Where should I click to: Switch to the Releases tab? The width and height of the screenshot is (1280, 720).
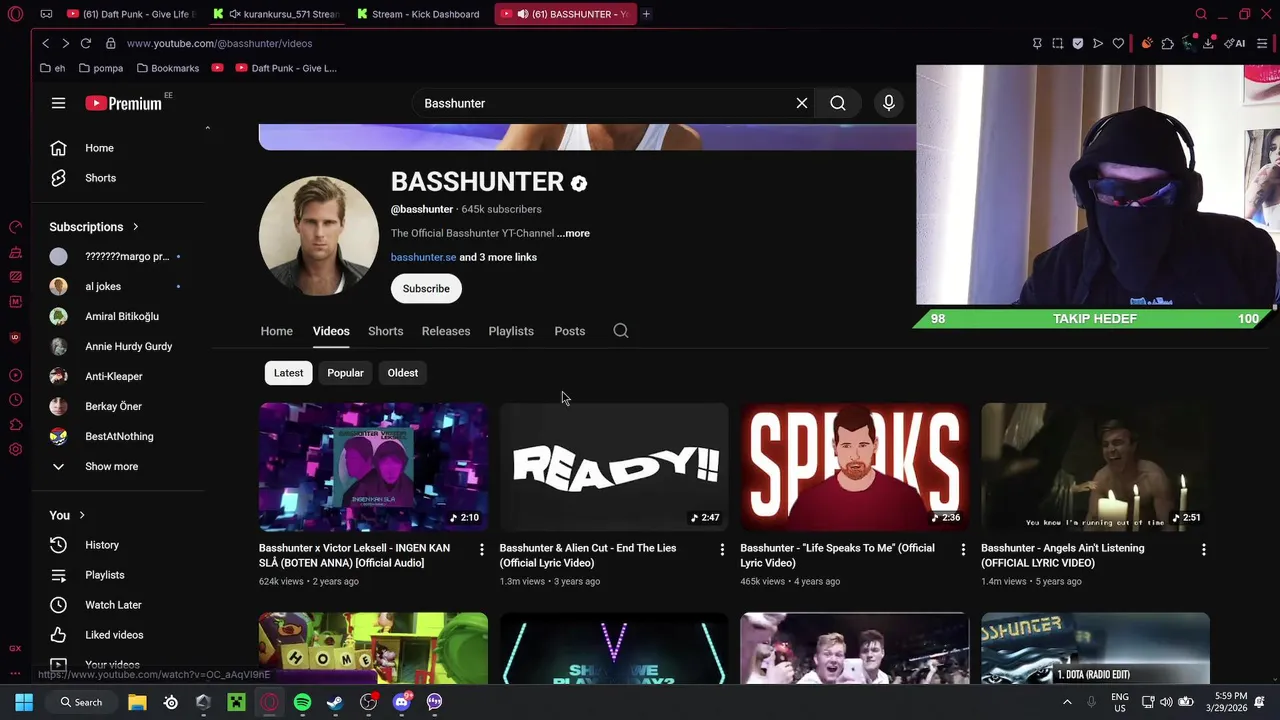click(446, 331)
